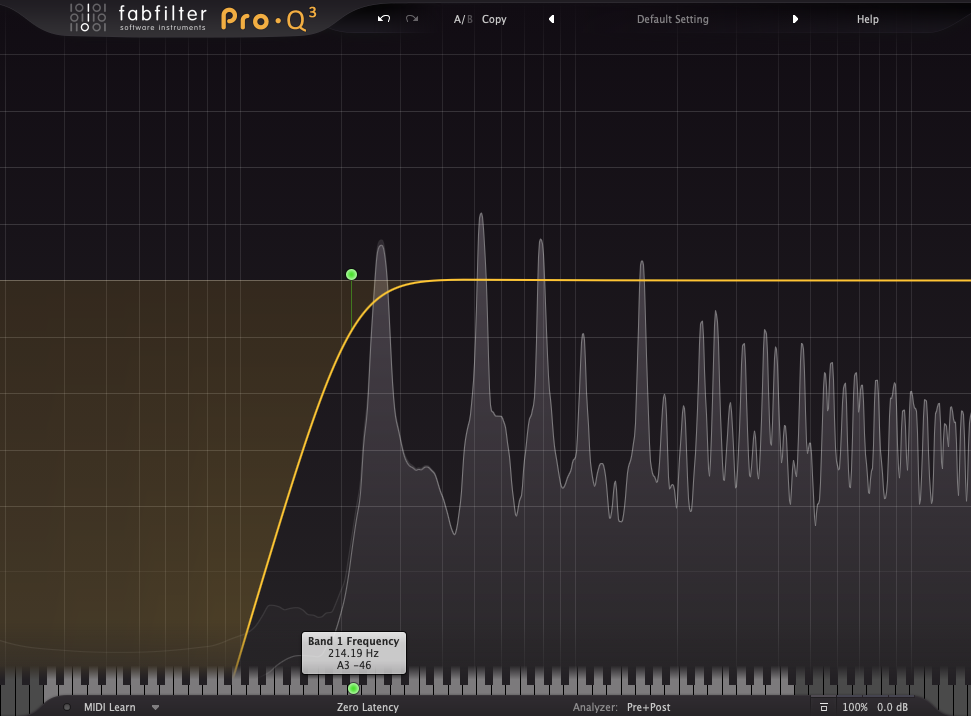Viewport: 971px width, 716px height.
Task: Undo the last change
Action: click(384, 19)
